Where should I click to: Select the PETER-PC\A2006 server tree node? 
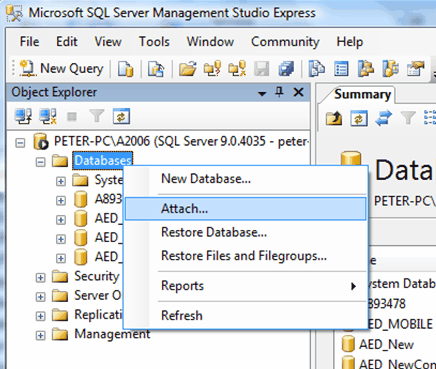181,142
